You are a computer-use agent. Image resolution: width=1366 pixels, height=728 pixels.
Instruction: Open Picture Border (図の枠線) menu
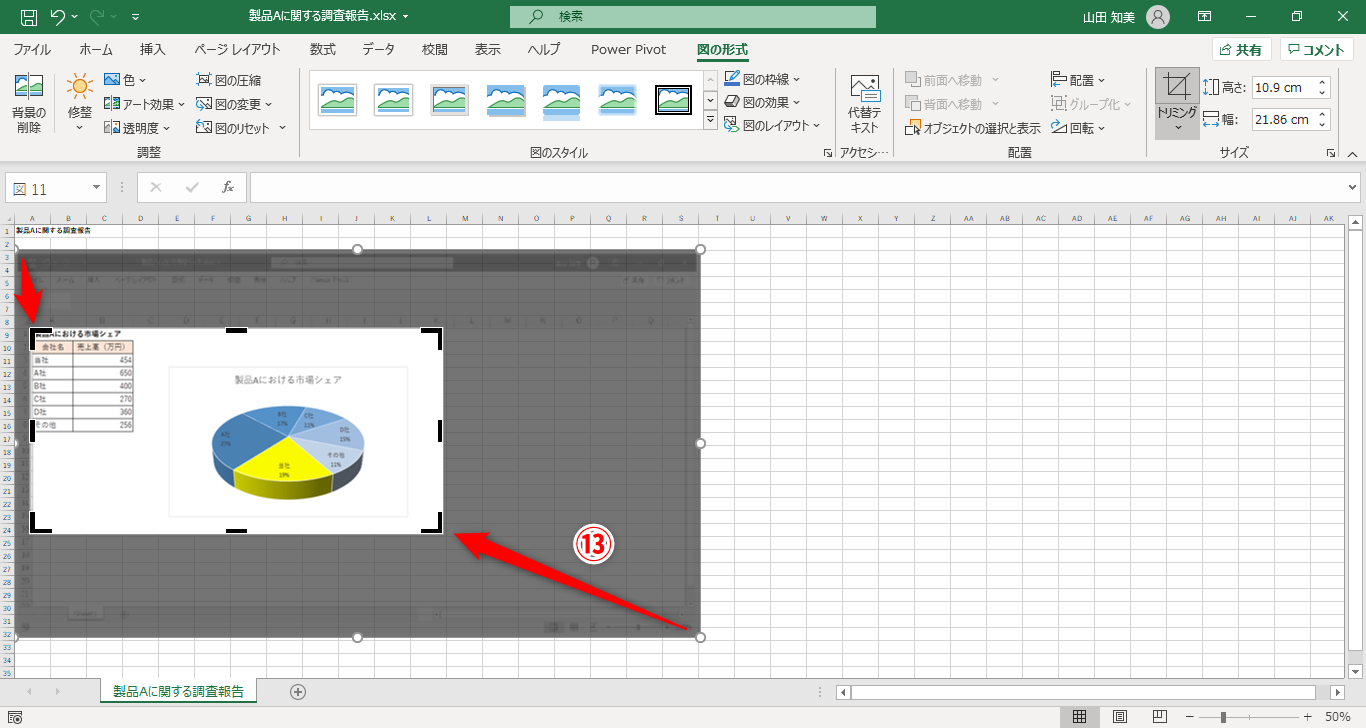(x=762, y=79)
